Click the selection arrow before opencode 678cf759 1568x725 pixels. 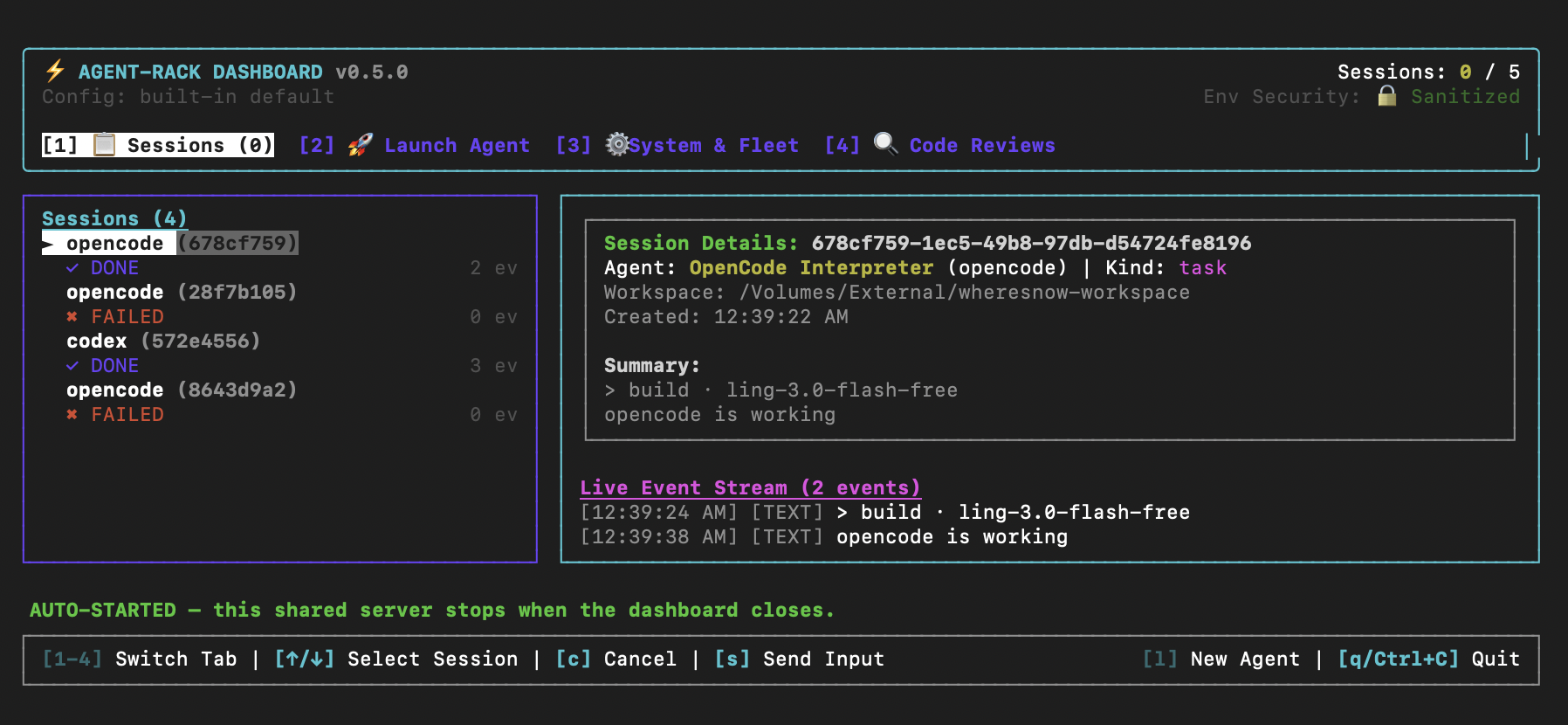[49, 244]
